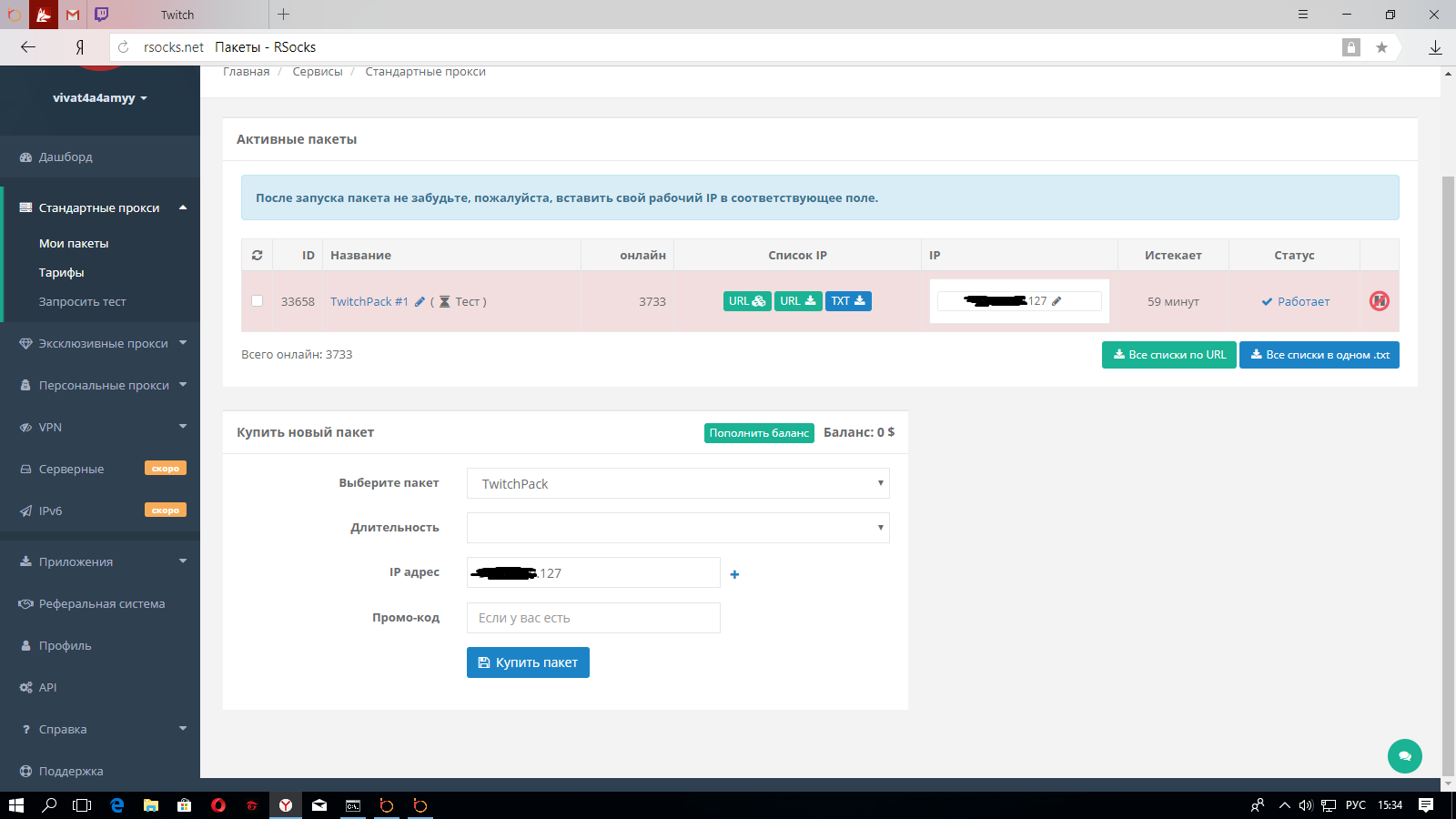
Task: Click the 'Купить пакет' button
Action: click(x=528, y=662)
